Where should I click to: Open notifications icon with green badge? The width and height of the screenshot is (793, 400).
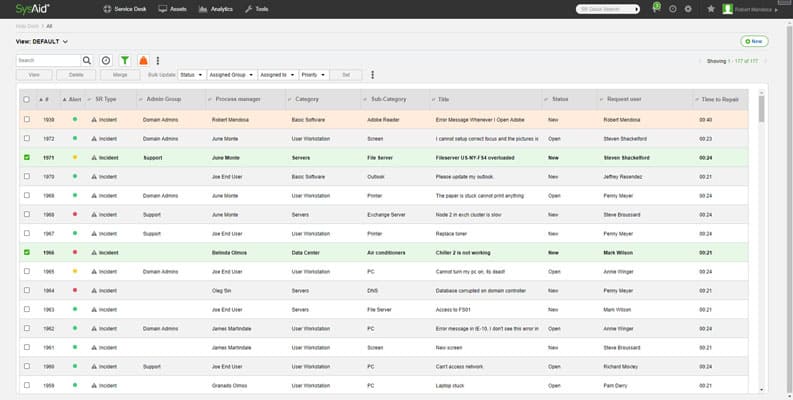(x=656, y=8)
